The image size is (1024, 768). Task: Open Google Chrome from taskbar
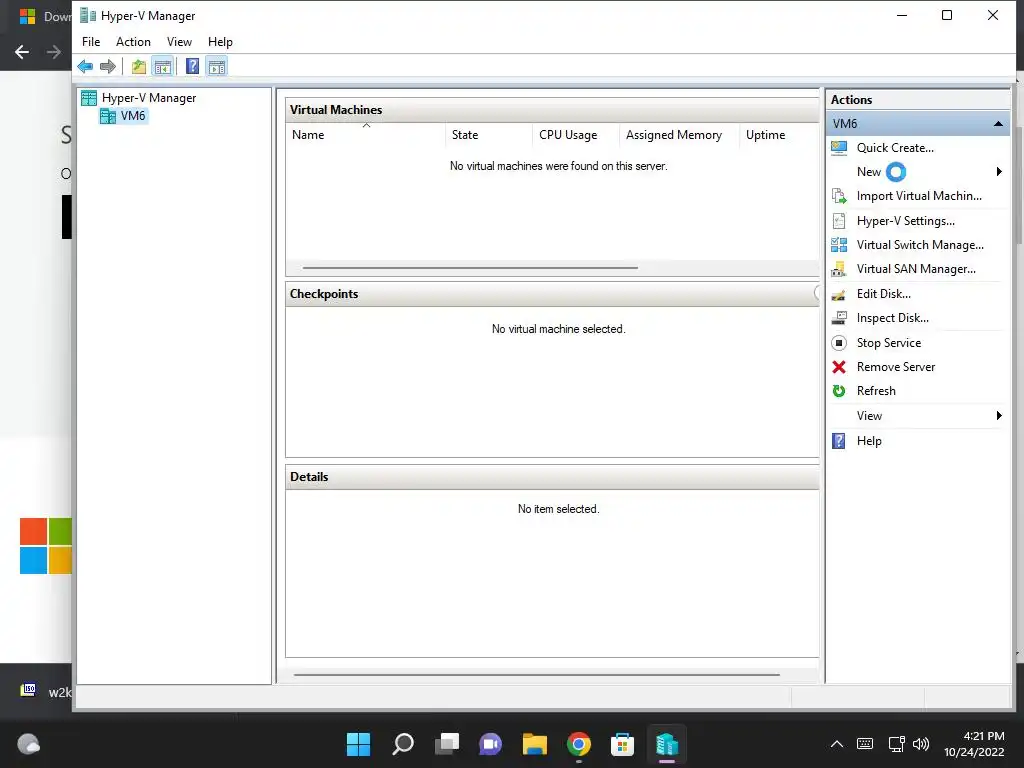[579, 744]
